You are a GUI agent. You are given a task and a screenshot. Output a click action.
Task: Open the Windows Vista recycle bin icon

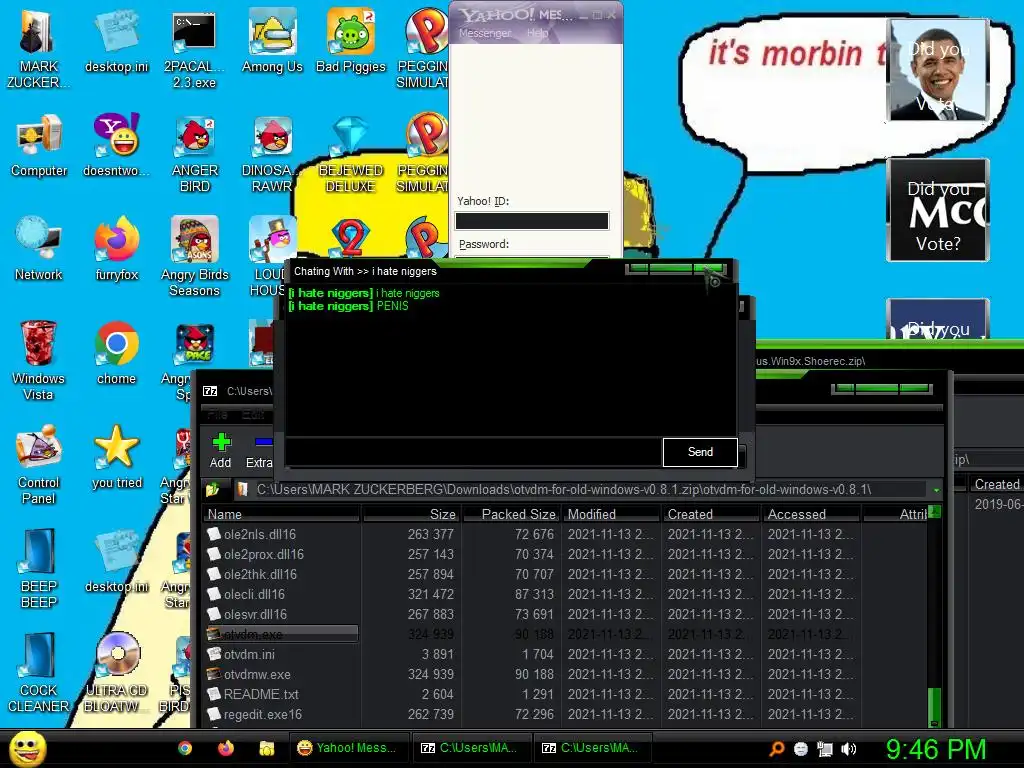(38, 360)
